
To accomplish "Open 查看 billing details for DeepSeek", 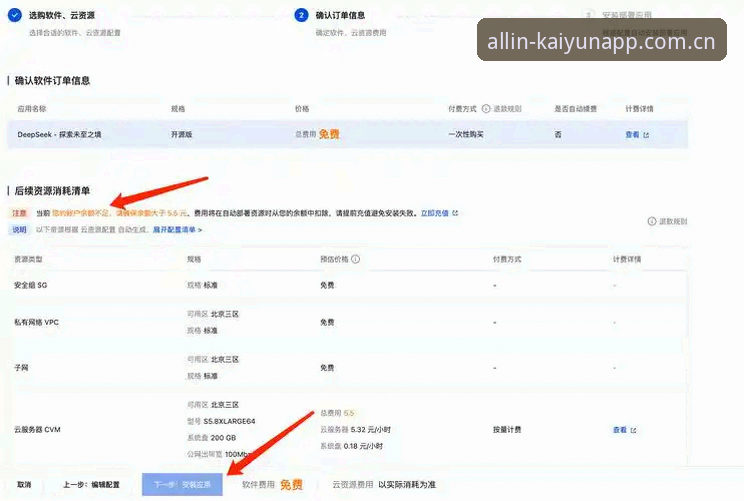I will point(632,135).
